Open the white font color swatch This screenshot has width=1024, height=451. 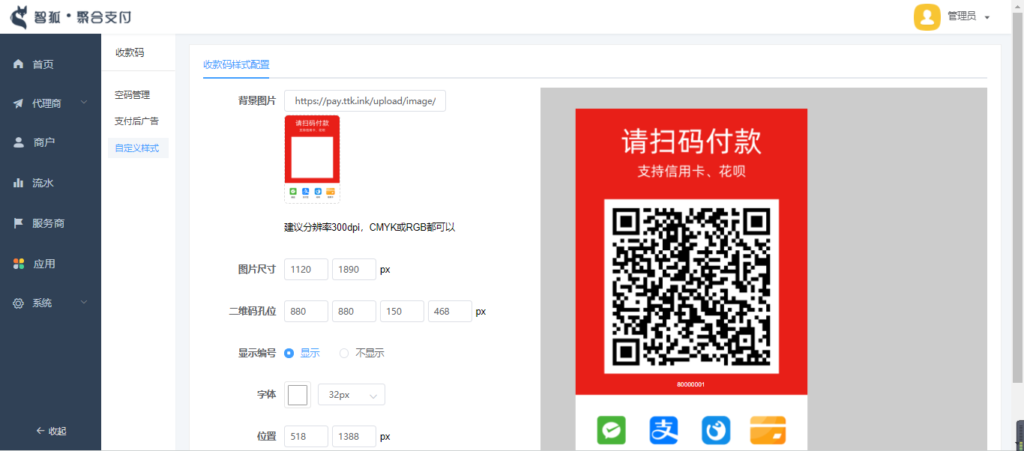297,395
